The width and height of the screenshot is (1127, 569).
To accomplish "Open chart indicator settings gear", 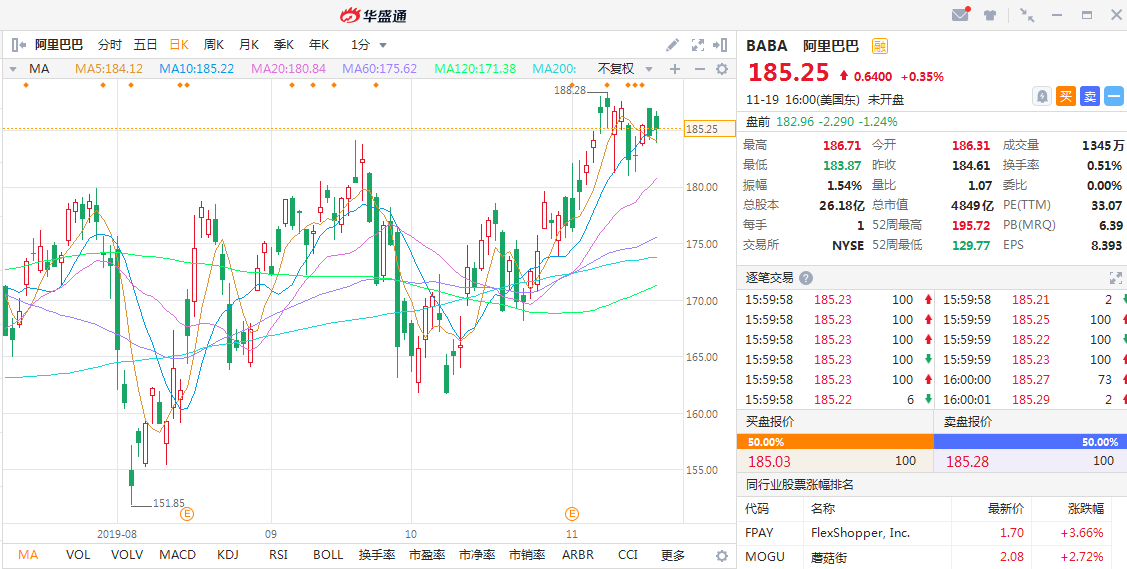I will pos(722,69).
